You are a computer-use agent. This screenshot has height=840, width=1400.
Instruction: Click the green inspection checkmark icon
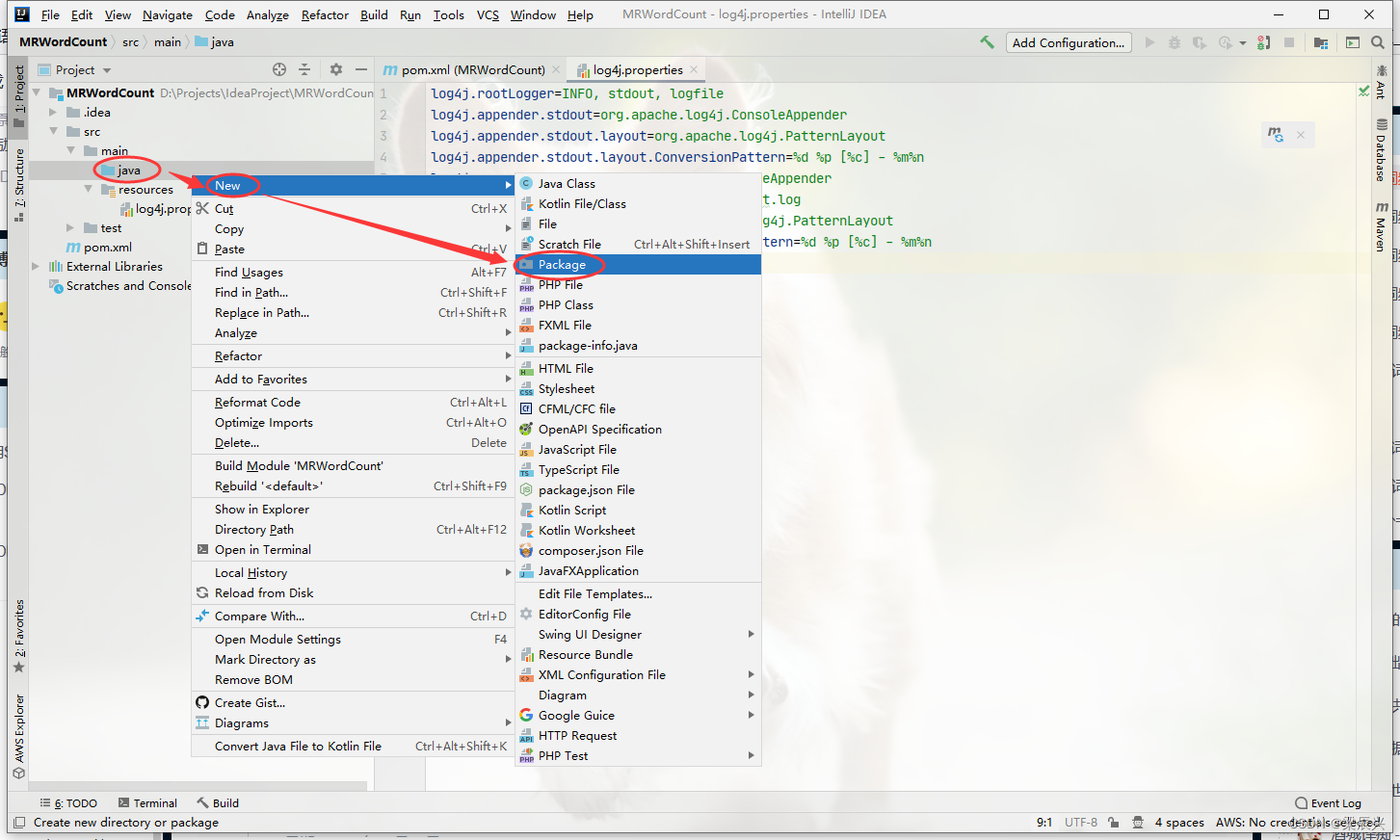click(x=1363, y=92)
